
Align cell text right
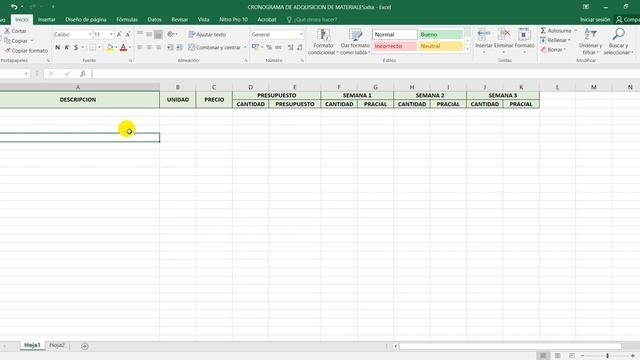coord(158,48)
